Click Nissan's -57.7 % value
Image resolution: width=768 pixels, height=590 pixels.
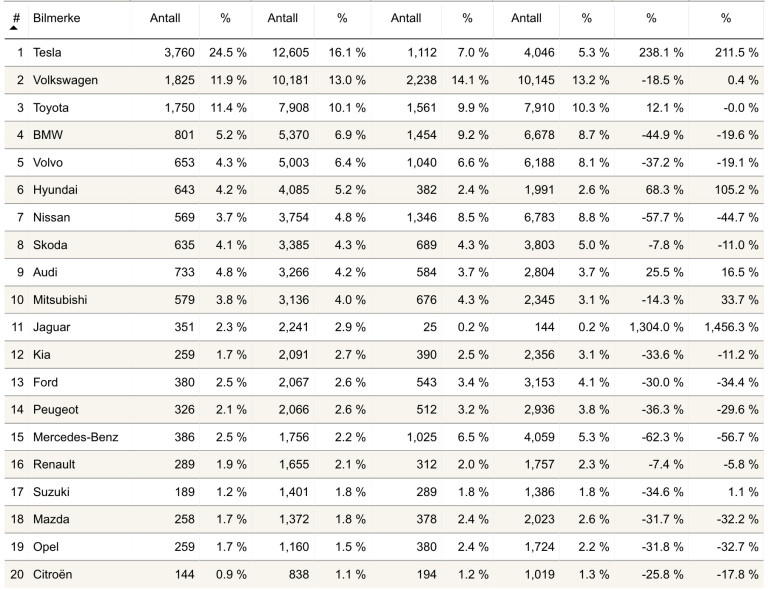662,217
